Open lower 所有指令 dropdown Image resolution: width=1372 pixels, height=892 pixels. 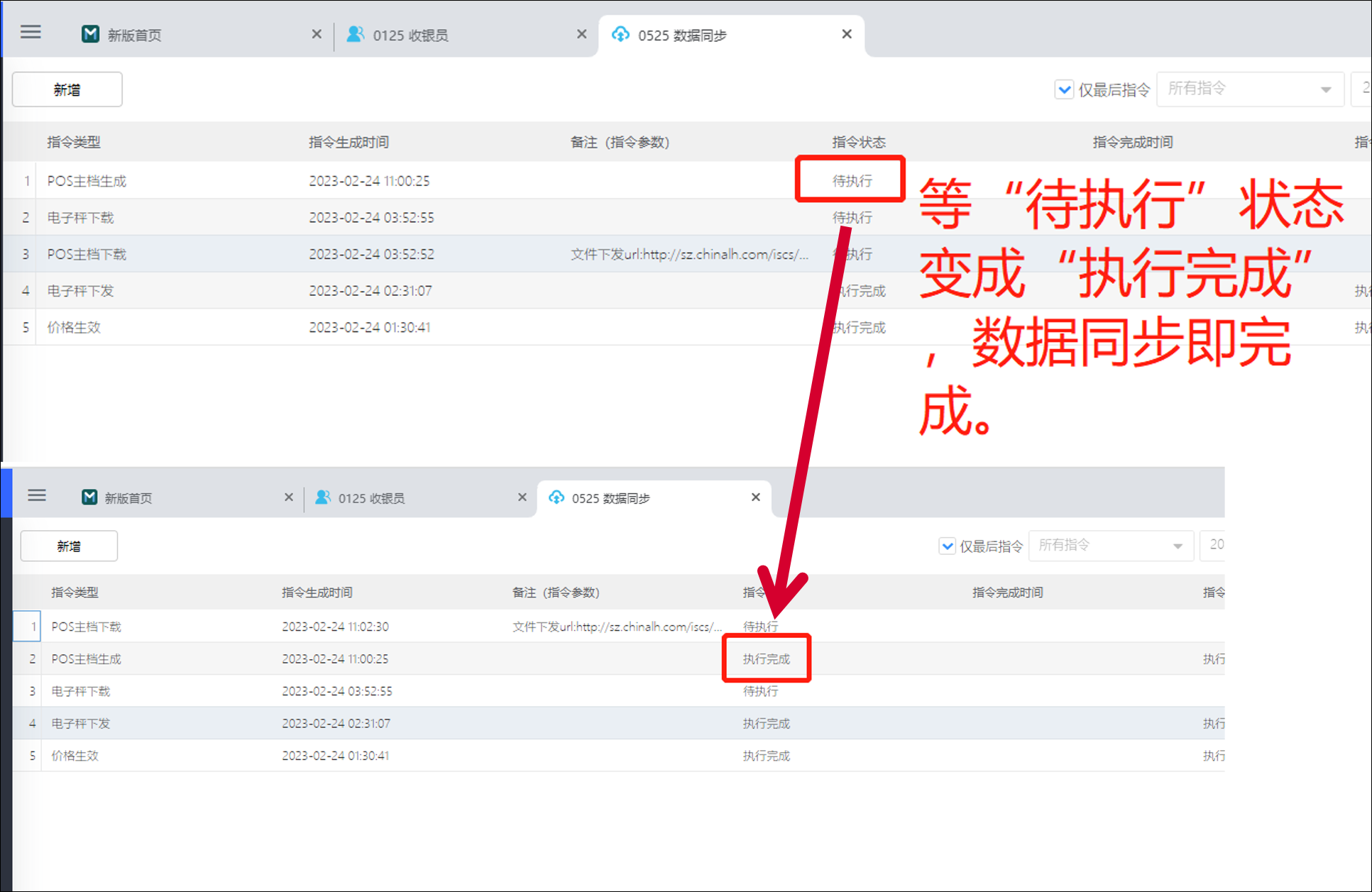1111,546
